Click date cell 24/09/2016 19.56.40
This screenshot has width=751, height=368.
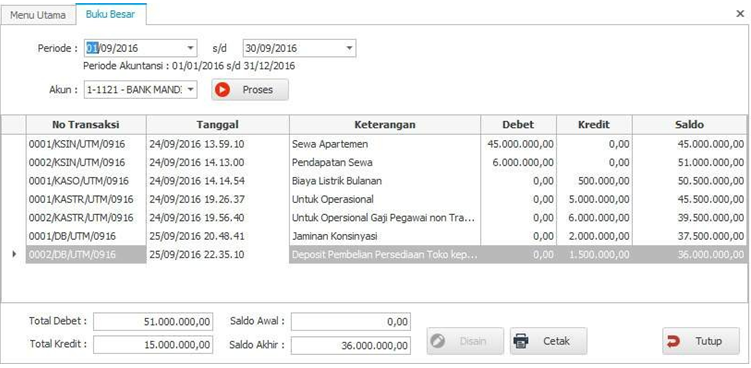pyautogui.click(x=217, y=218)
